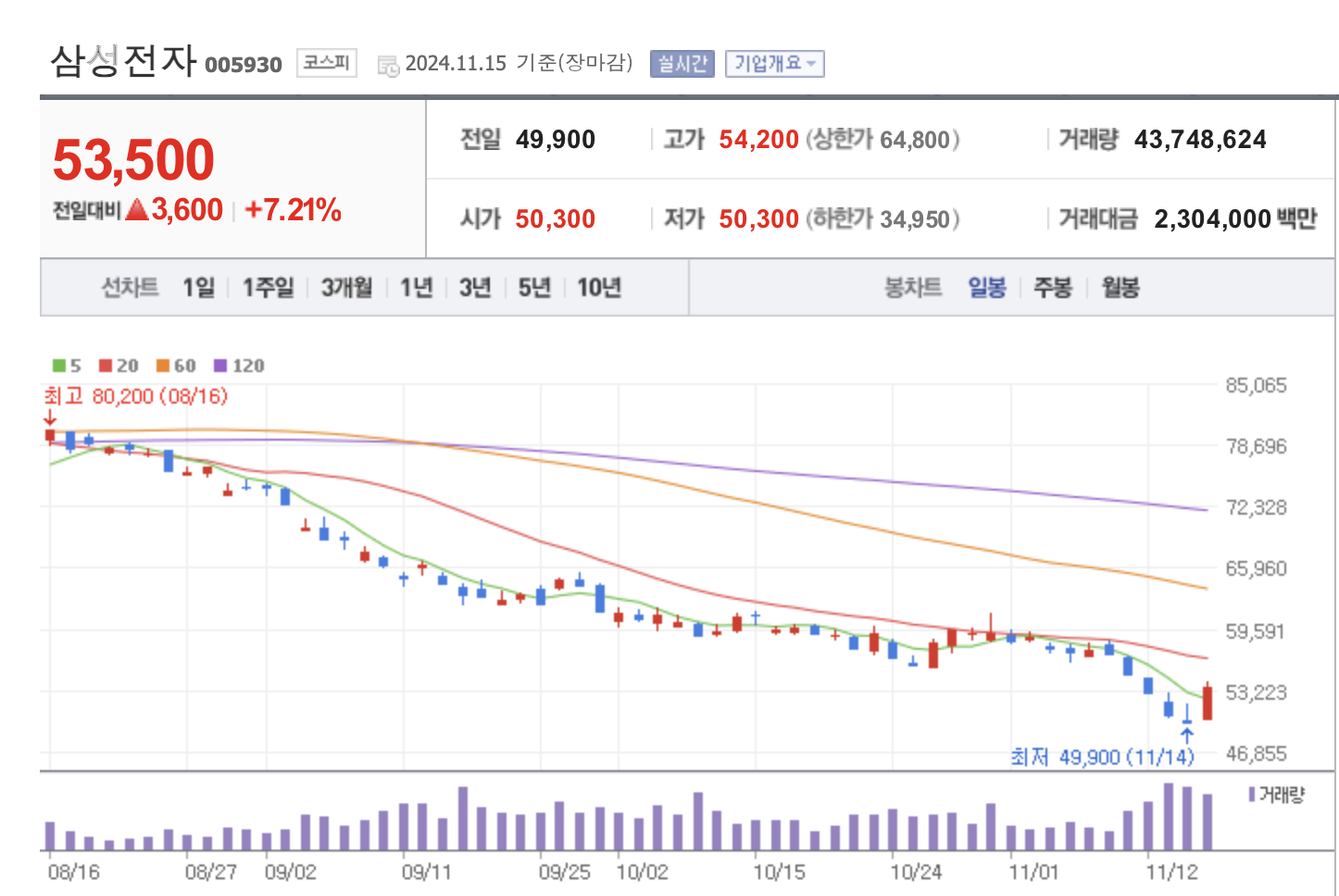Click the 삼성전자 stock name heading

pos(123,61)
